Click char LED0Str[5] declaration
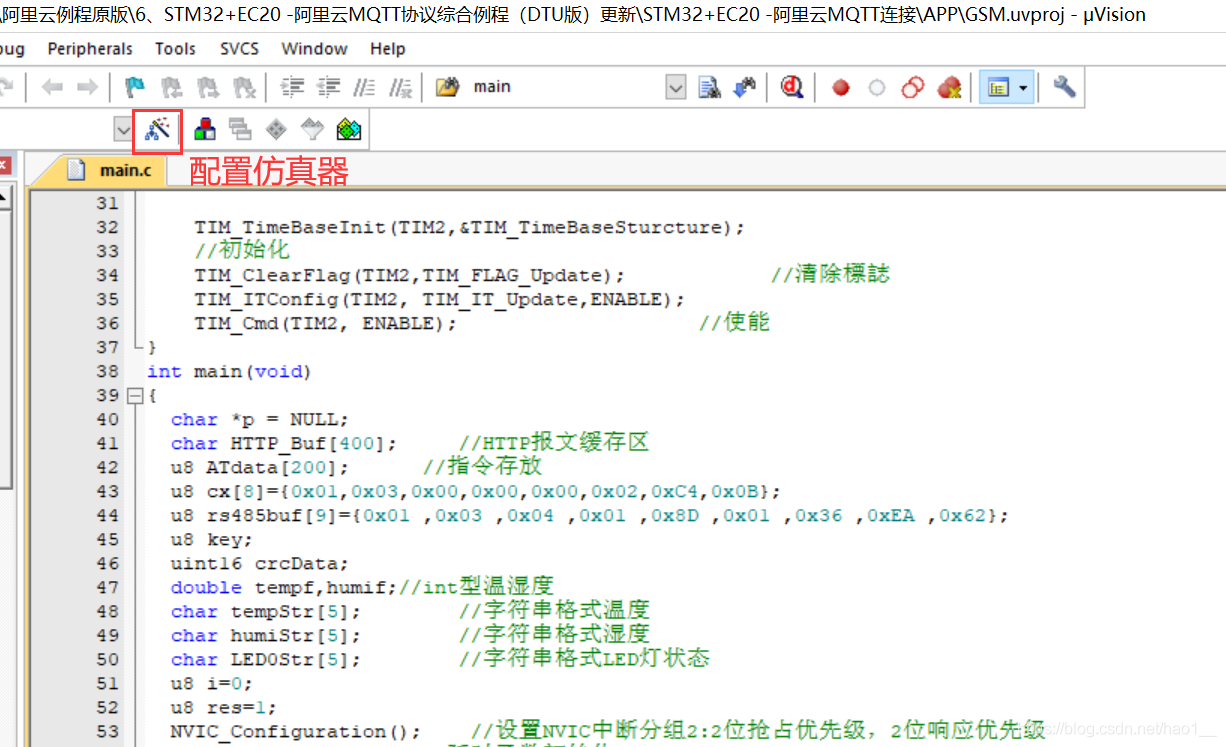1226x747 pixels. (266, 659)
